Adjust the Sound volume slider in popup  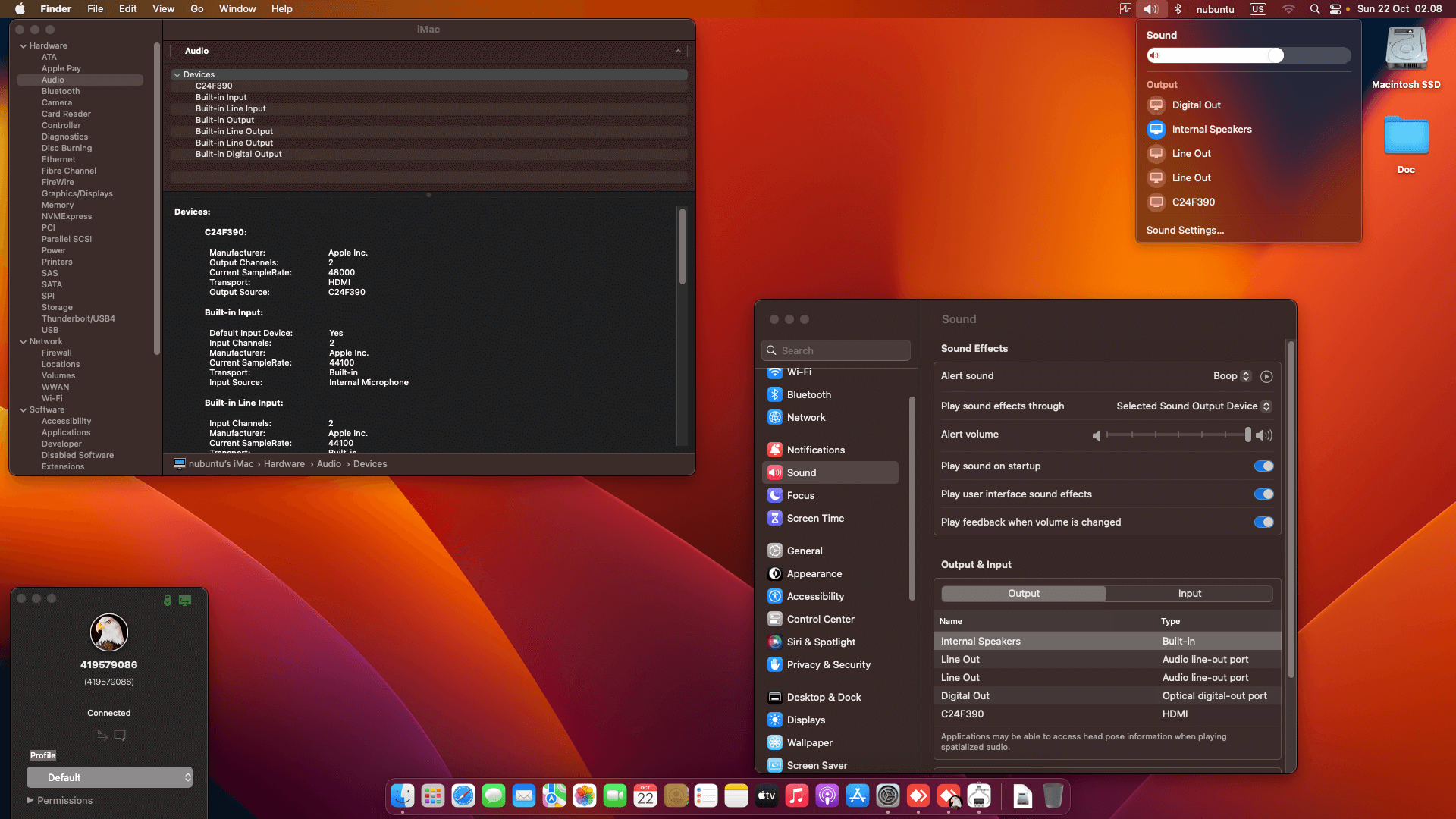(x=1248, y=55)
